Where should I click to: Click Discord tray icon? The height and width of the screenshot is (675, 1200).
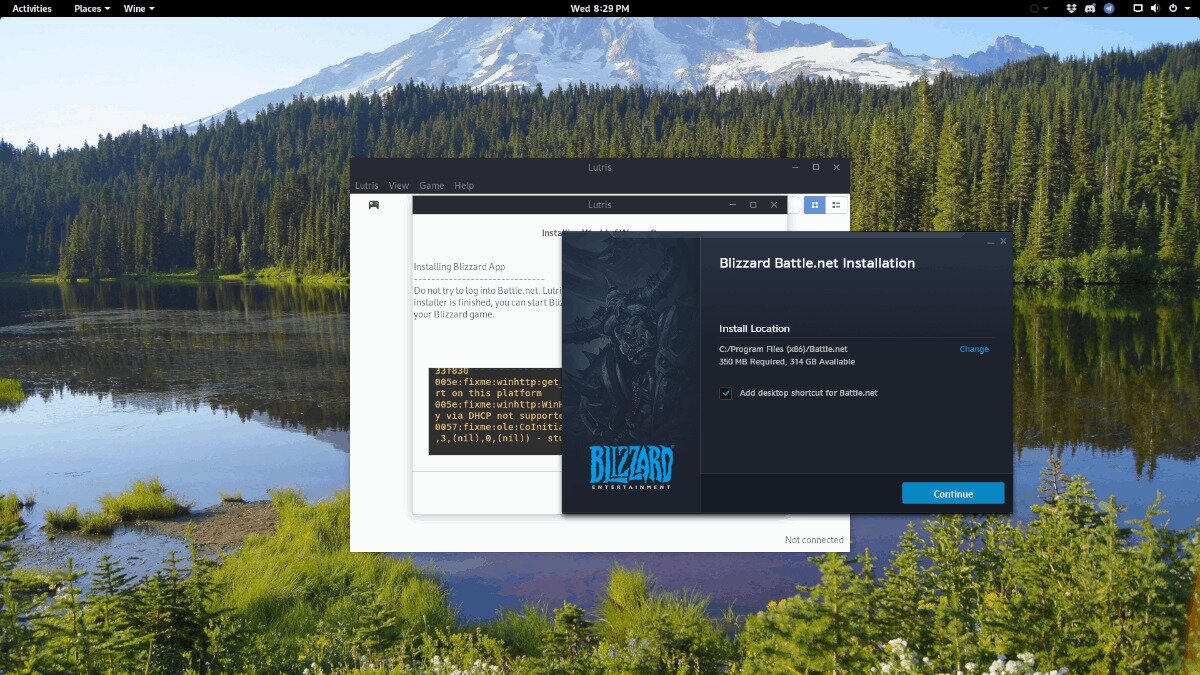click(x=1089, y=8)
